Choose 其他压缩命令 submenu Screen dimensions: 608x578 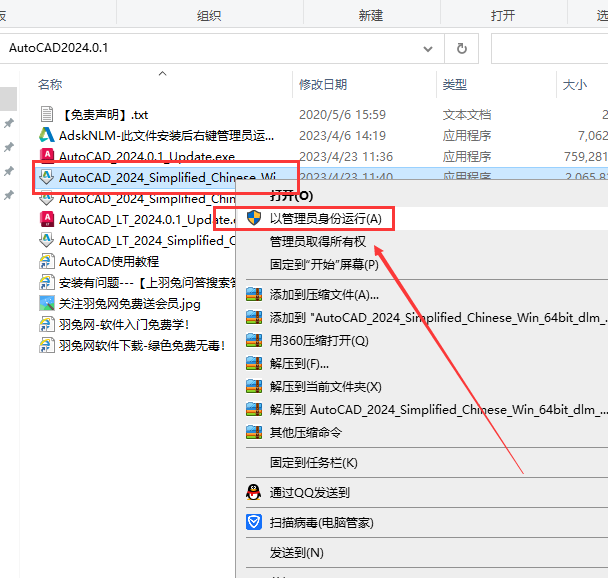[x=306, y=432]
